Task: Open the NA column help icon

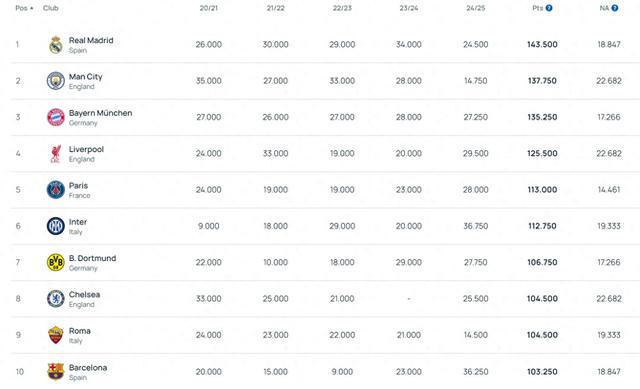Action: click(x=615, y=8)
